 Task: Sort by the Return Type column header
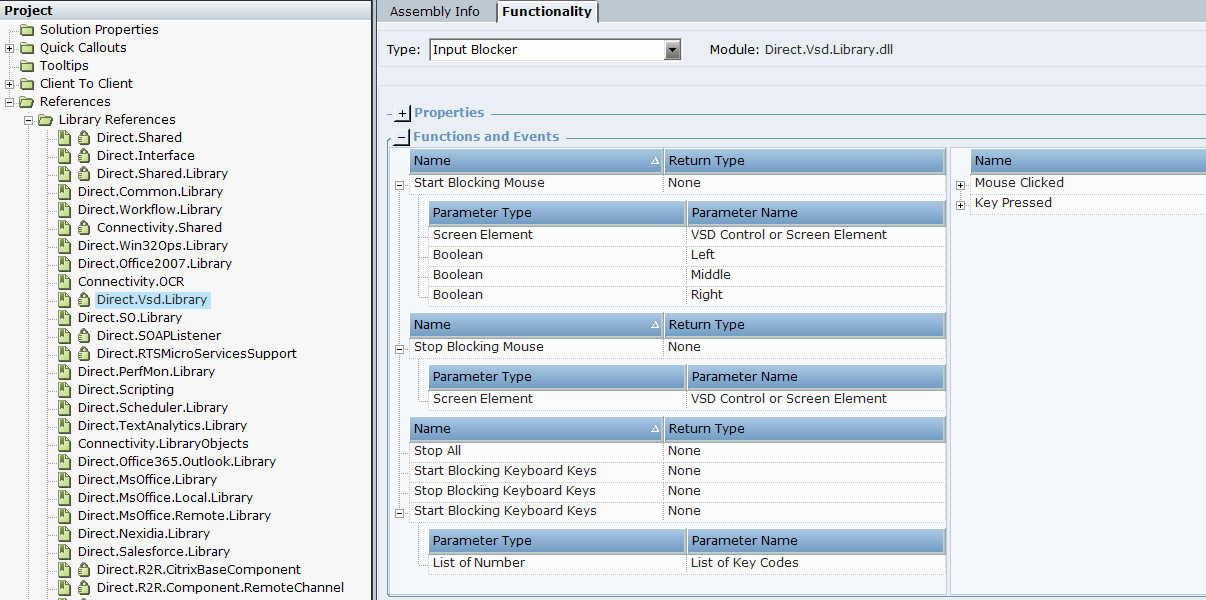805,161
